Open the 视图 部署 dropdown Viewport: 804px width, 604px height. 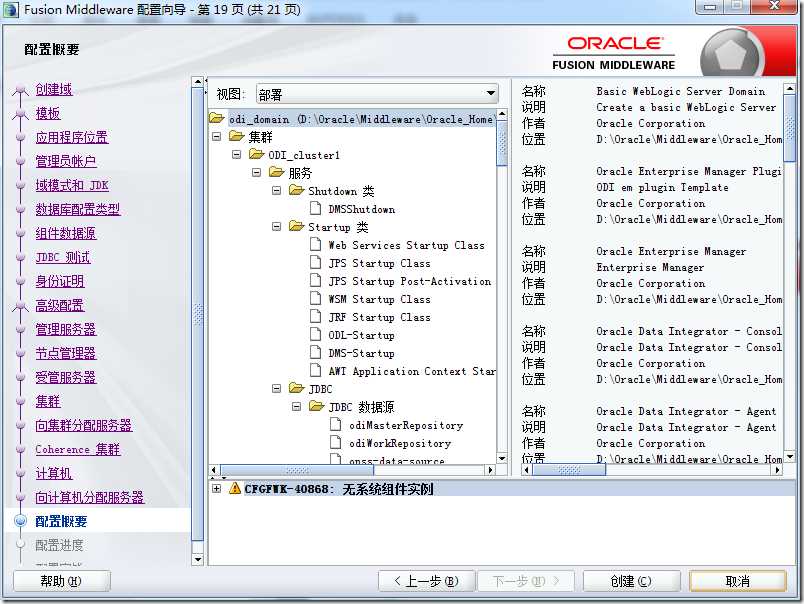tap(377, 94)
